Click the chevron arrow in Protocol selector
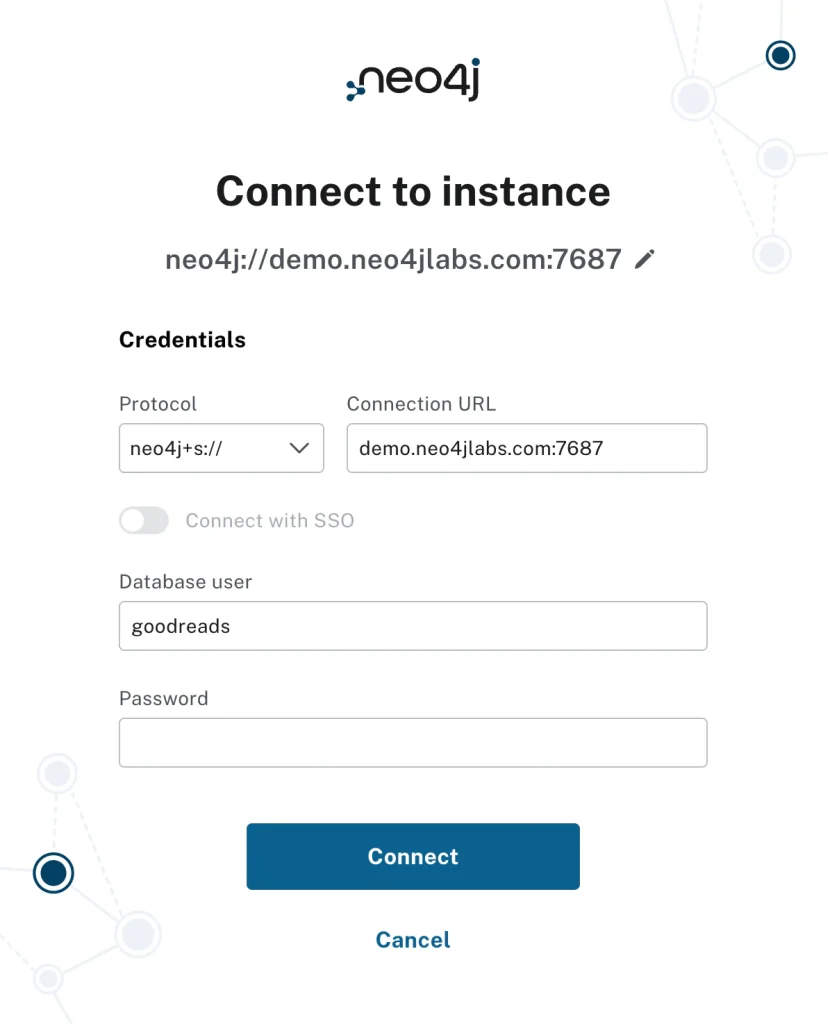The width and height of the screenshot is (830, 1024). [299, 448]
